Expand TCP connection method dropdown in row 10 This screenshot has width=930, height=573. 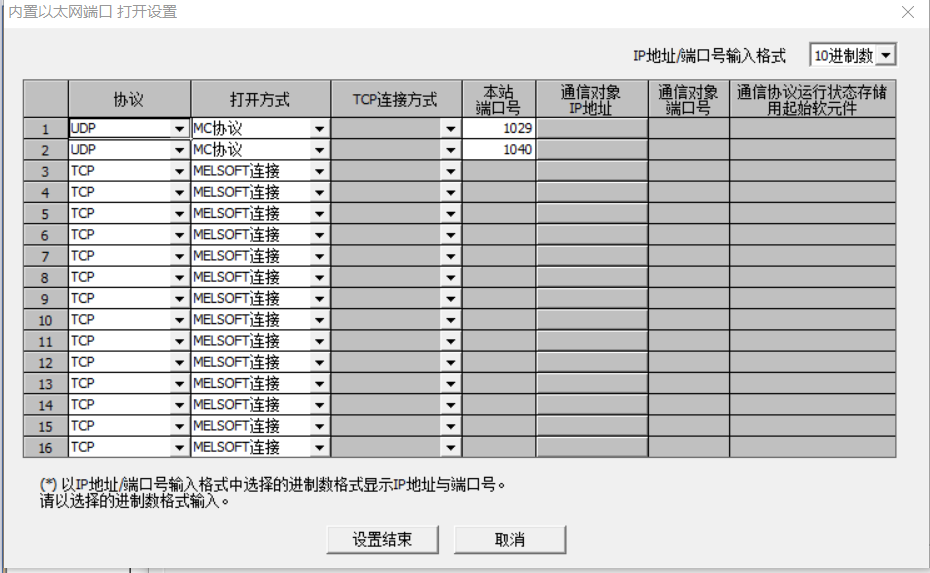click(x=451, y=320)
